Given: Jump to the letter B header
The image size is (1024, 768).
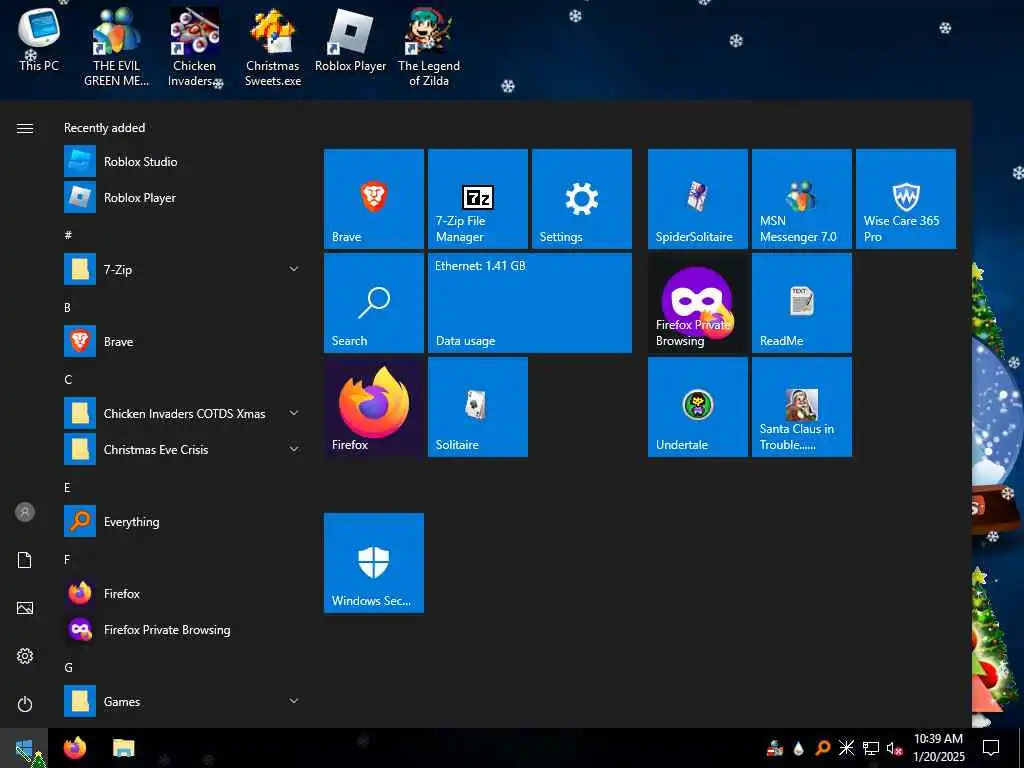Looking at the screenshot, I should (x=67, y=308).
